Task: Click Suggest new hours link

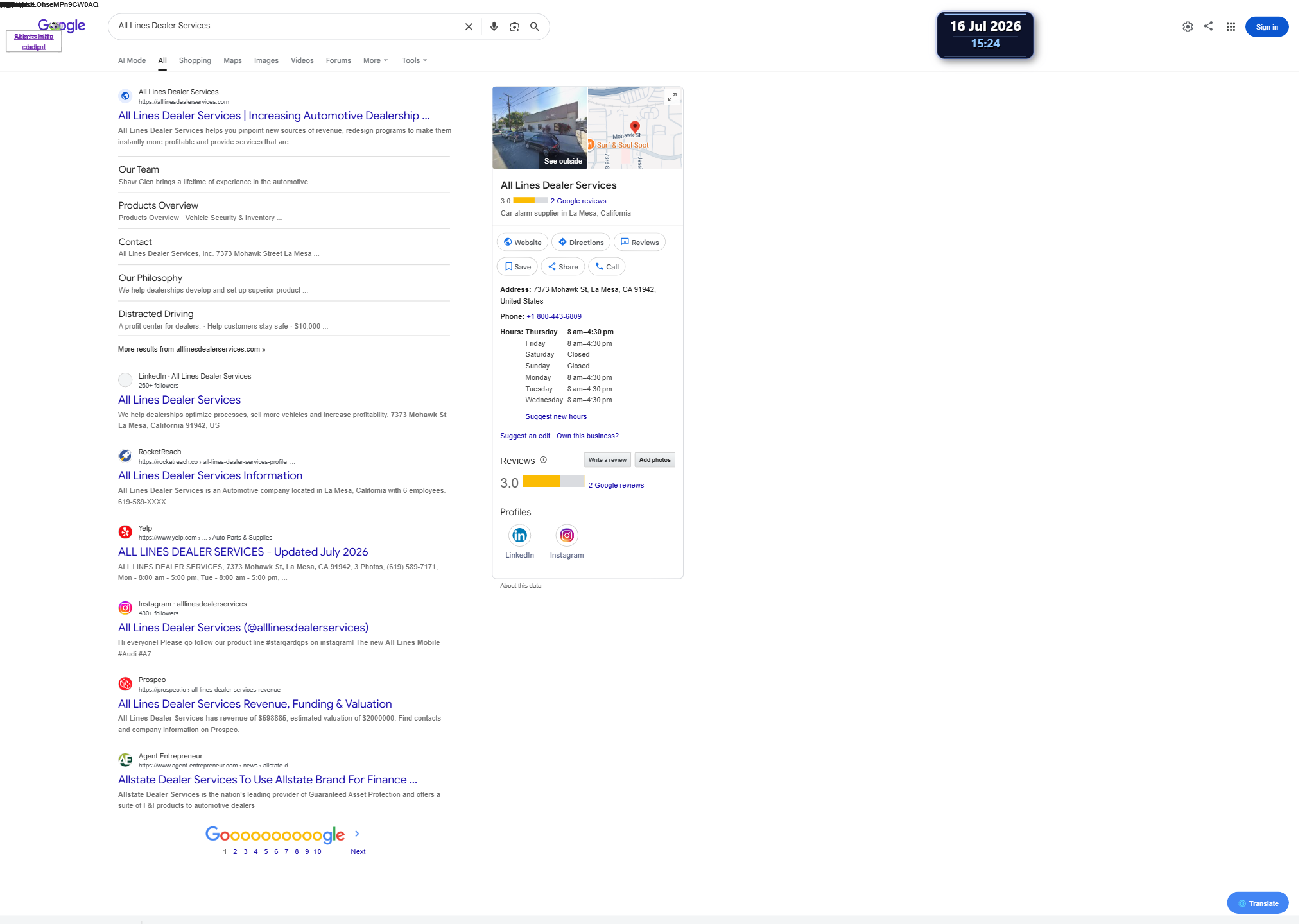Action: pyautogui.click(x=556, y=416)
